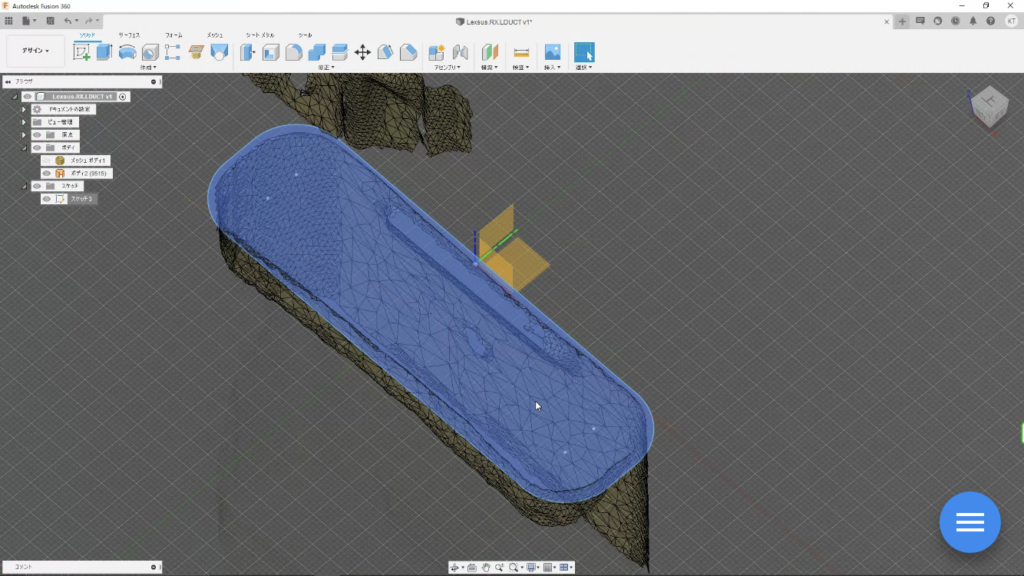Hide Body2 (9515) with its eye icon
Screen dimensions: 1024x576
click(46, 173)
